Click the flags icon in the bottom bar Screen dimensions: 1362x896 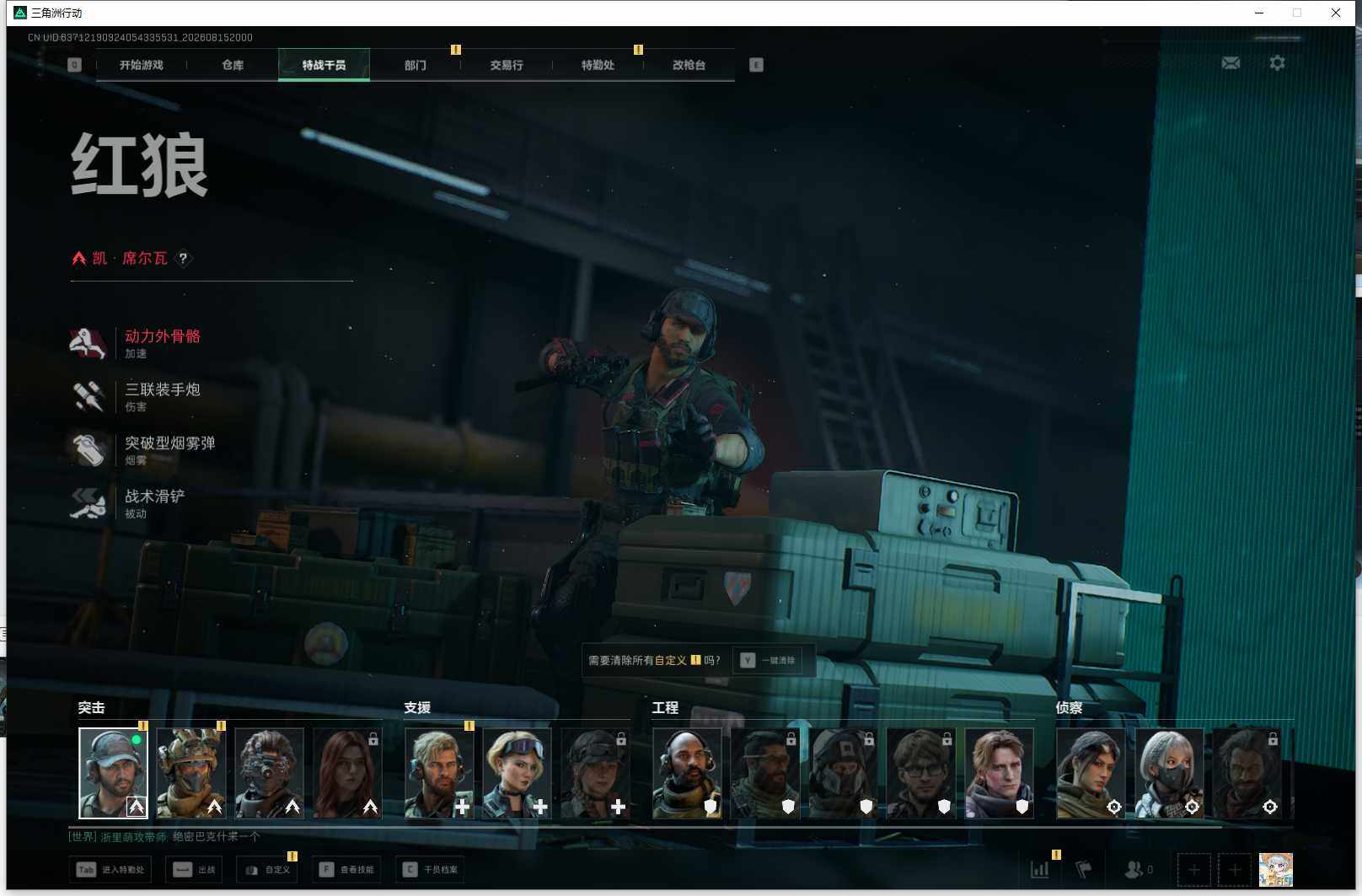pos(1084,869)
